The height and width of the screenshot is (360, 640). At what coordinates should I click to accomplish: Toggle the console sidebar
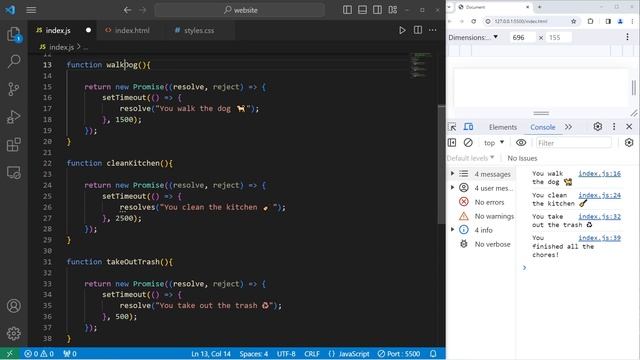(452, 142)
